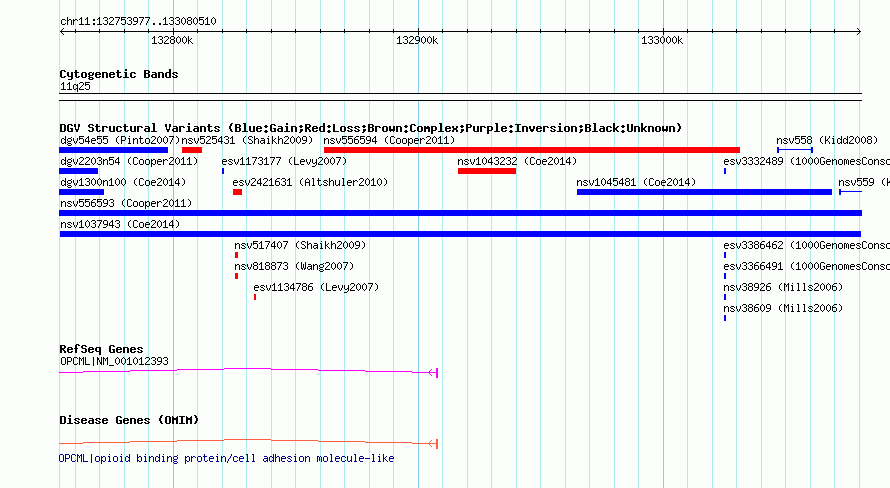Image resolution: width=890 pixels, height=488 pixels.
Task: Click the 11q25 band label
Action: tap(75, 86)
